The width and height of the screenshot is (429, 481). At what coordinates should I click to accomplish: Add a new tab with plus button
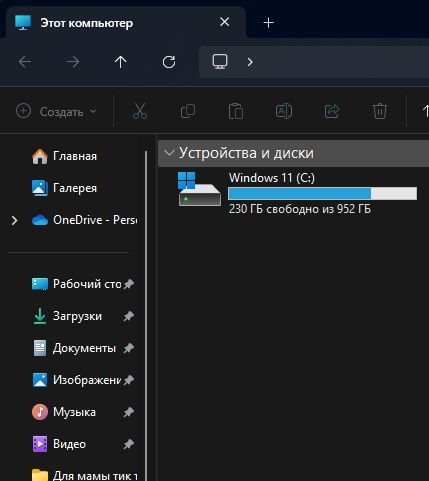(x=268, y=23)
